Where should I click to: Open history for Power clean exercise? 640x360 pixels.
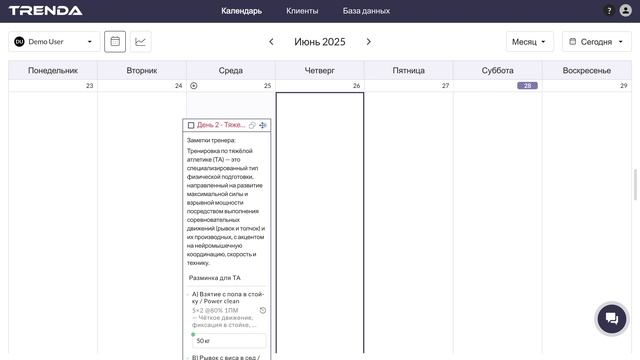point(263,310)
